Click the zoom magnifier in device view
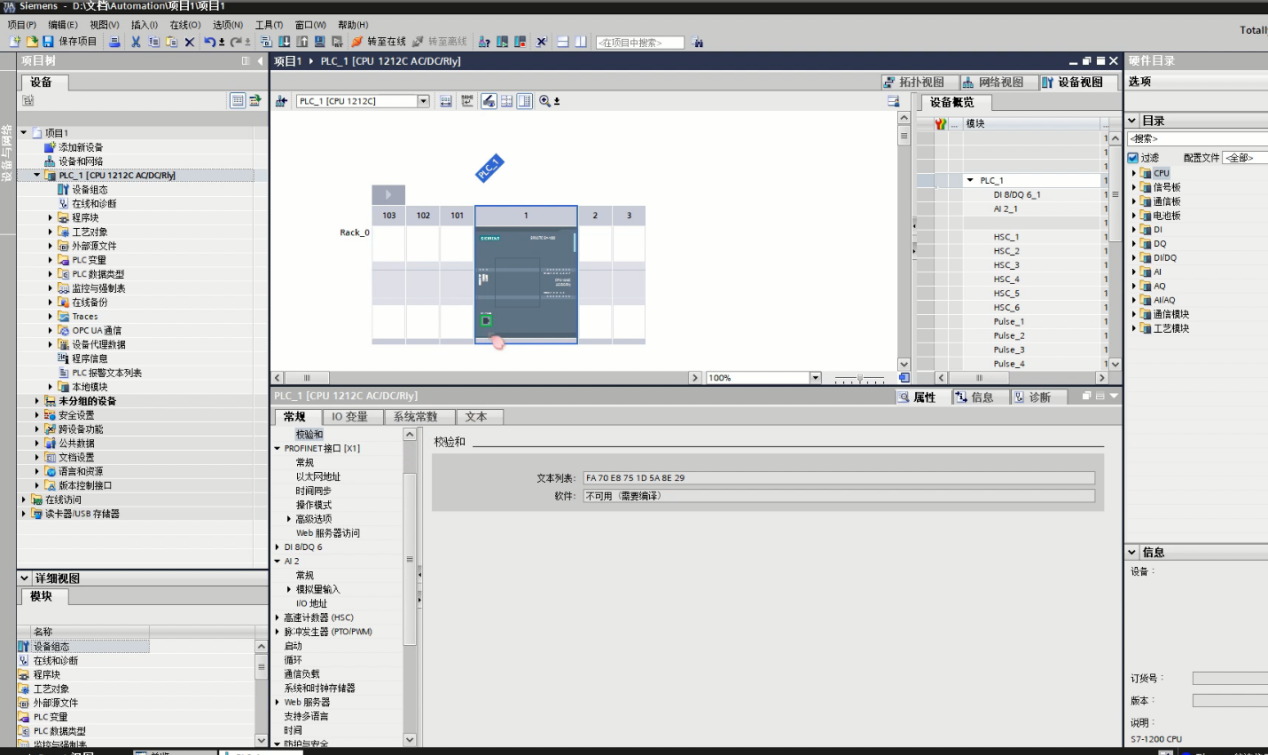The width and height of the screenshot is (1268, 755). click(545, 101)
